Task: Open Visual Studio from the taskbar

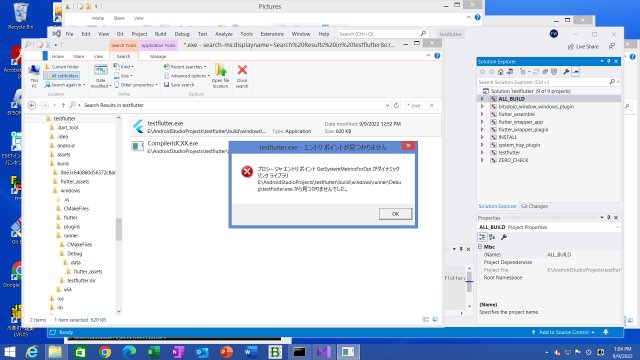Action: point(324,351)
